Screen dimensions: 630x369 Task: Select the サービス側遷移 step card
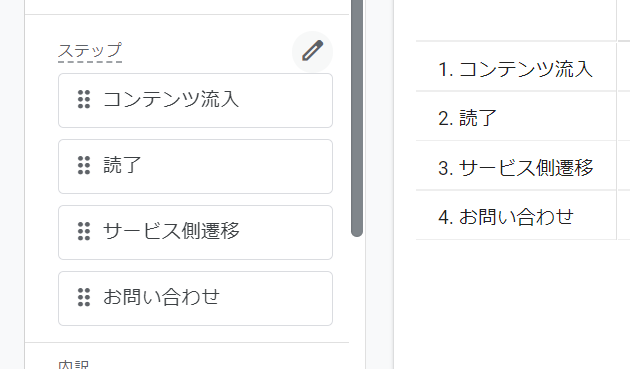(x=195, y=232)
